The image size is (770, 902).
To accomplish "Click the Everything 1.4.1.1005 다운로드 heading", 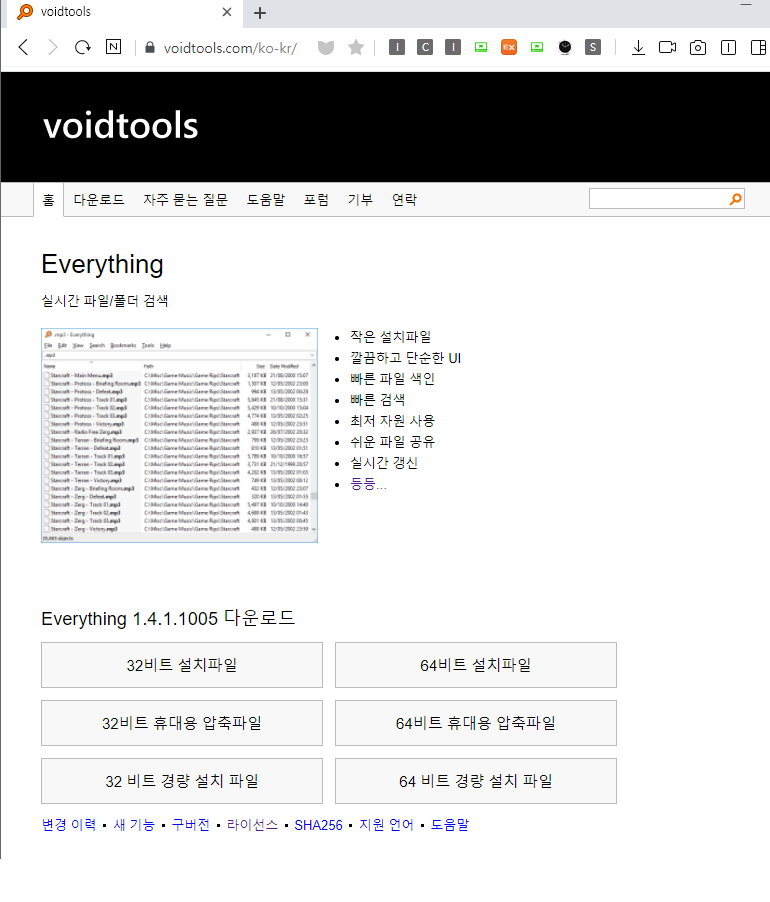I will point(168,618).
